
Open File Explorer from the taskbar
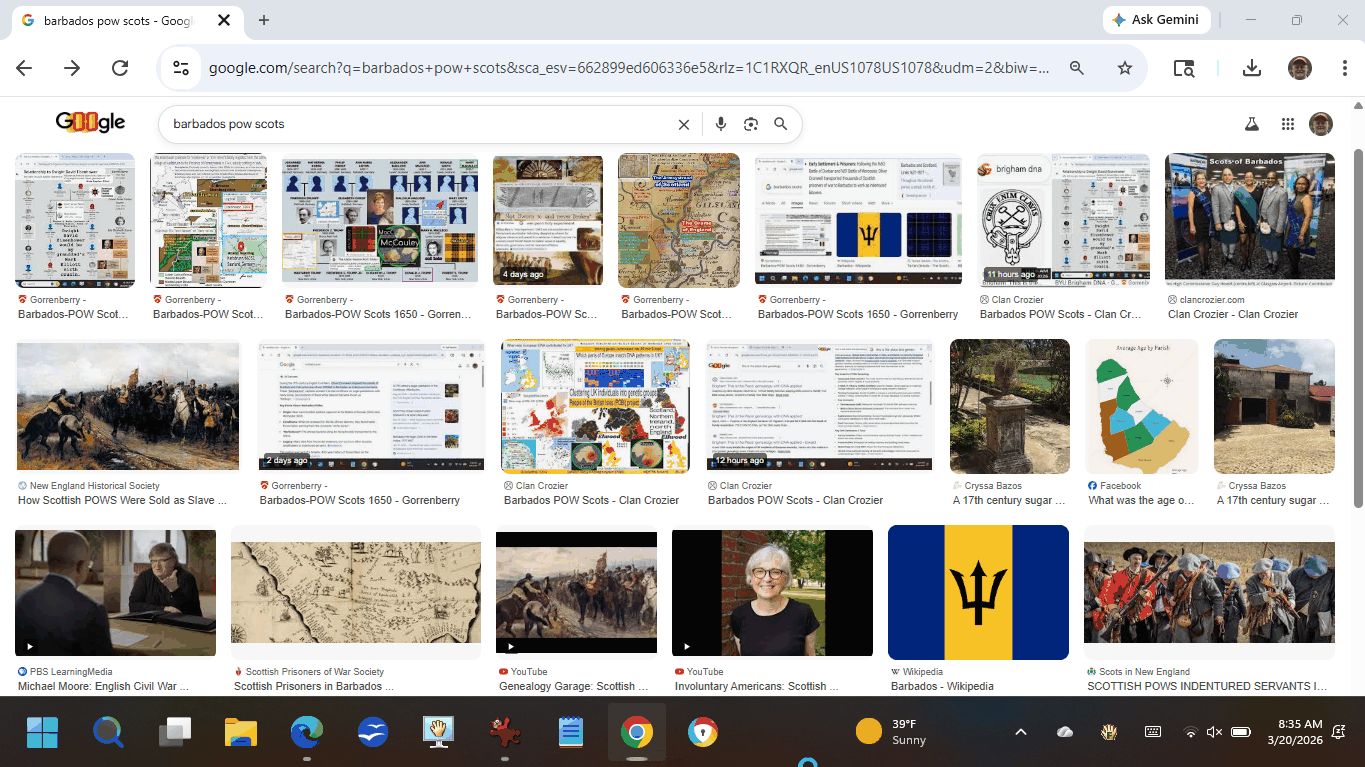(x=241, y=733)
